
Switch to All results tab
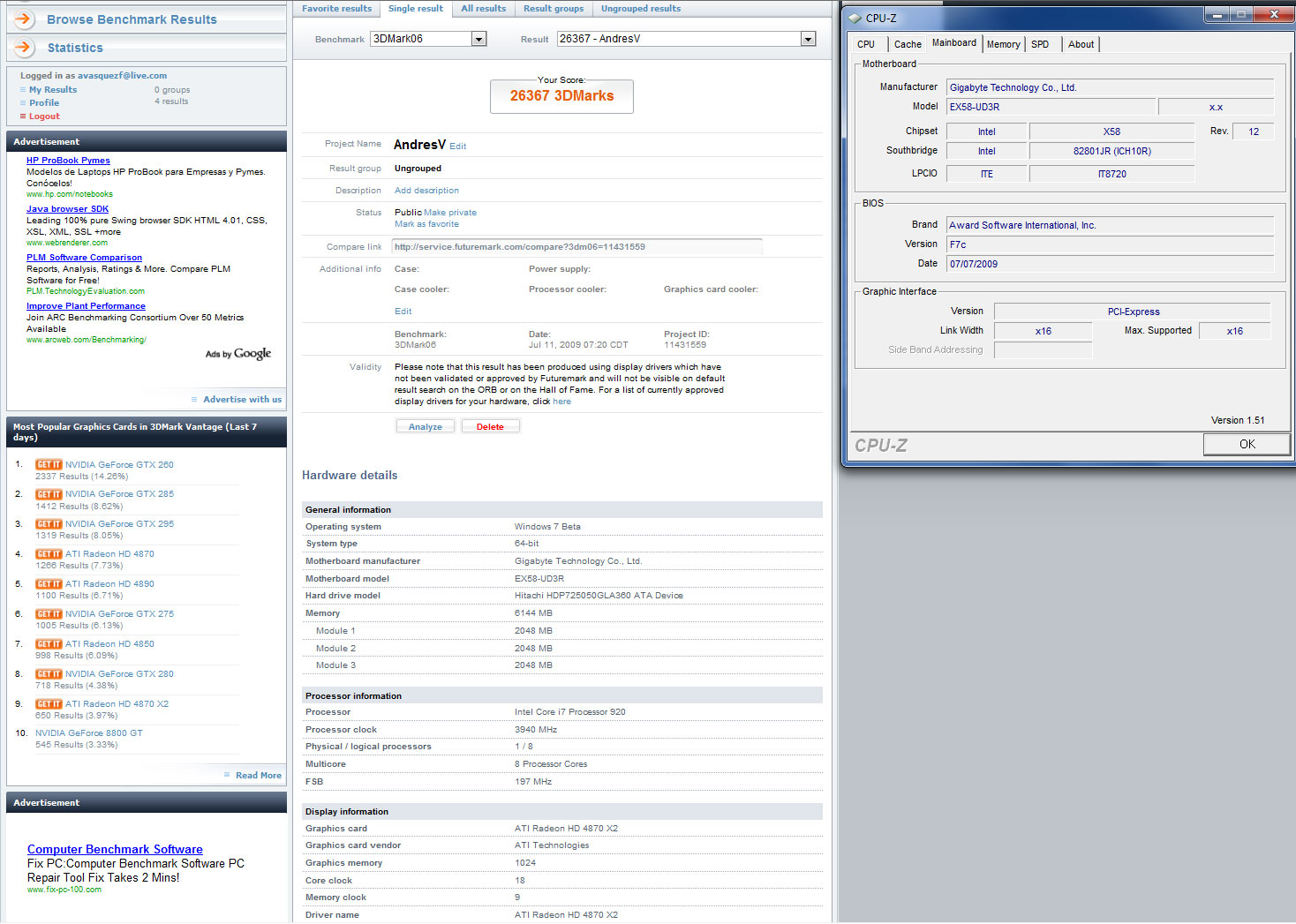pyautogui.click(x=484, y=9)
